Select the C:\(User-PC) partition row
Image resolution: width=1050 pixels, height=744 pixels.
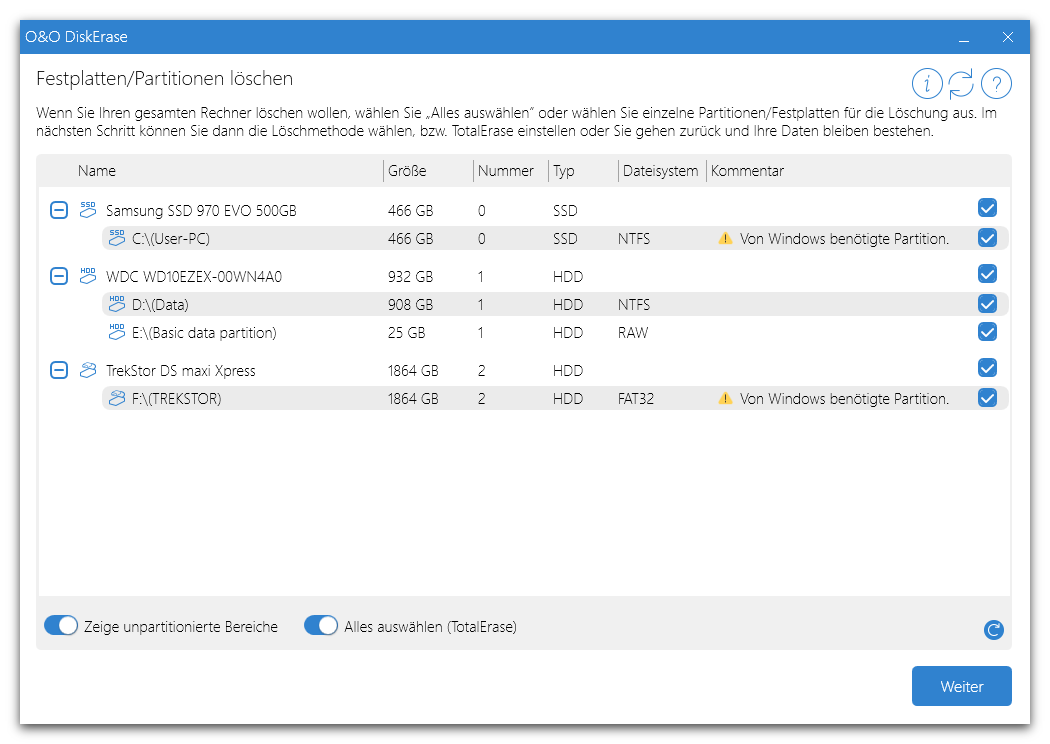coord(554,238)
